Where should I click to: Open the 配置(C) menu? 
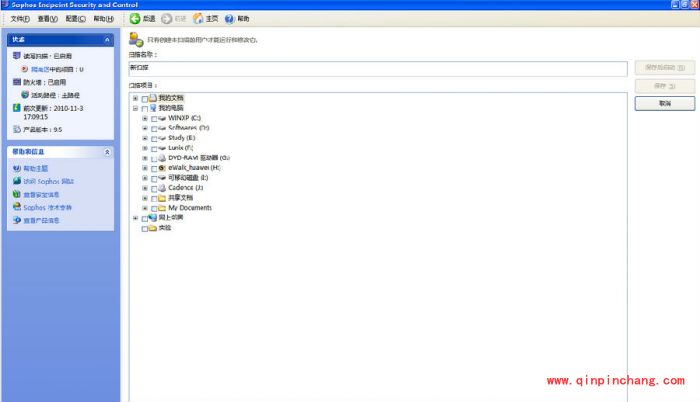click(75, 19)
